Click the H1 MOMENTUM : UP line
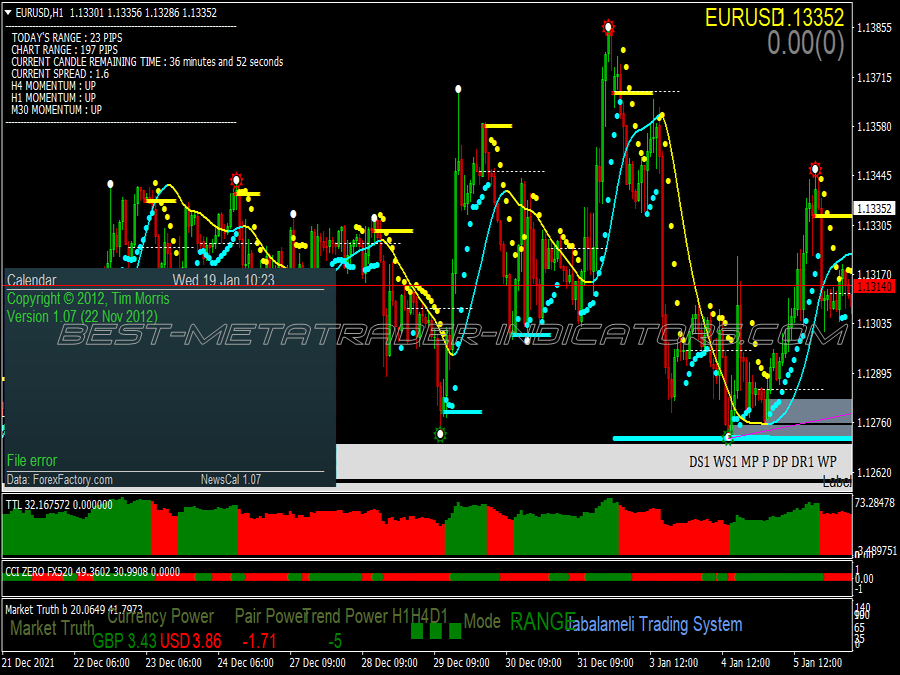900x675 pixels. pos(53,98)
